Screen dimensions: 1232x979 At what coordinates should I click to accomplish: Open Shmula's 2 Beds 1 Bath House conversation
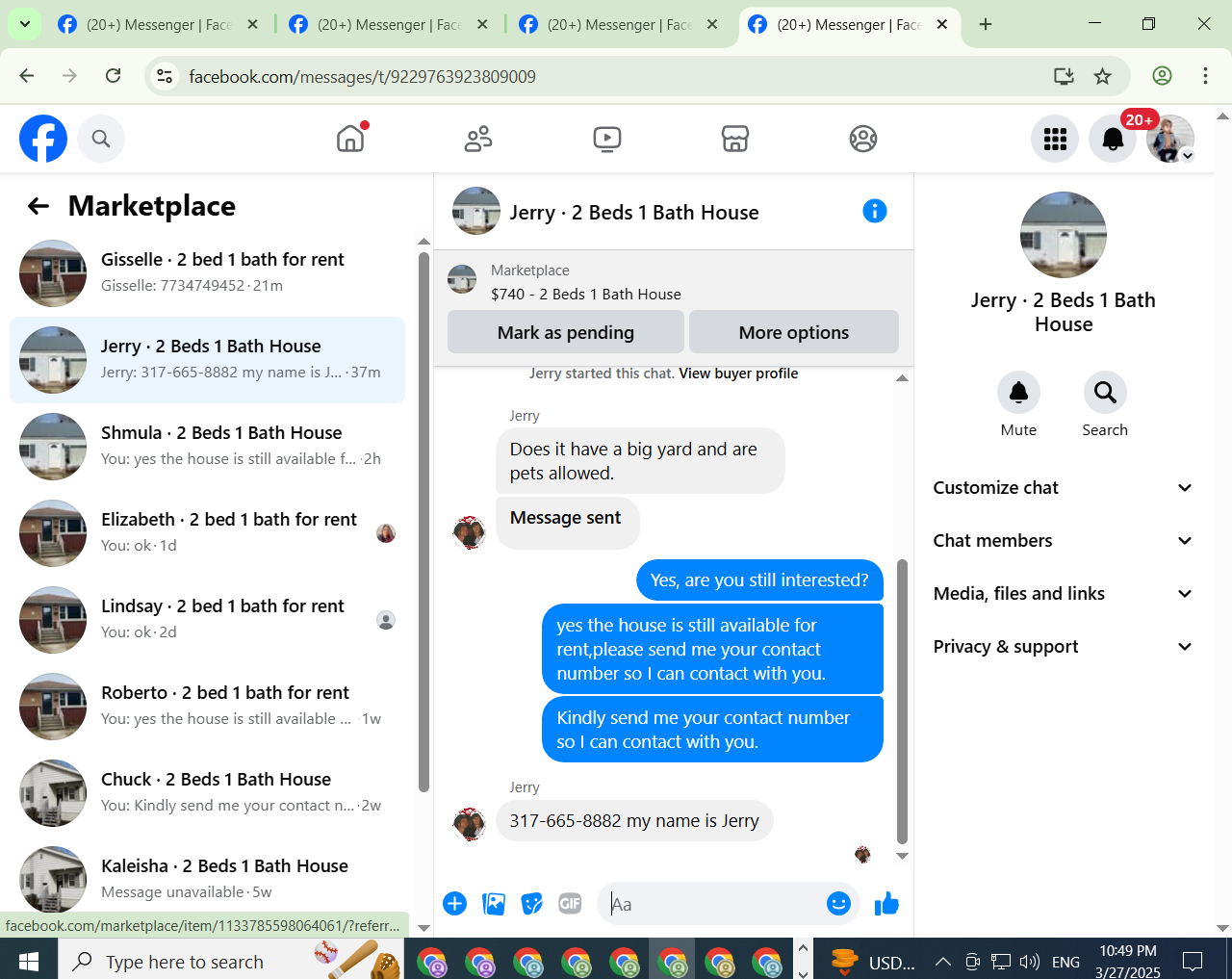pyautogui.click(x=207, y=447)
